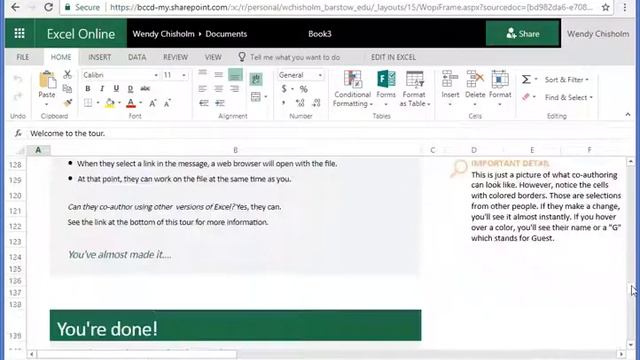This screenshot has width=640, height=360.
Task: Open Sort & Filter dropdown
Action: click(x=567, y=80)
